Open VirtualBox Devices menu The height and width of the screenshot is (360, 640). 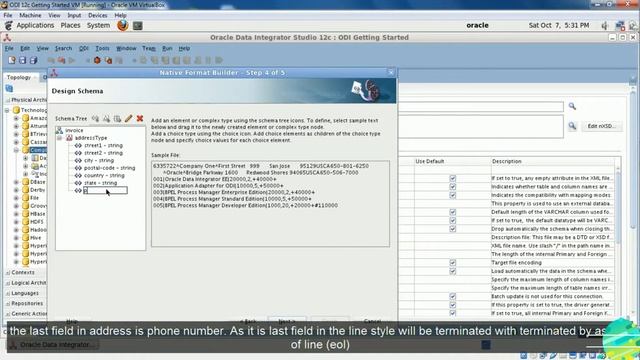(98, 15)
